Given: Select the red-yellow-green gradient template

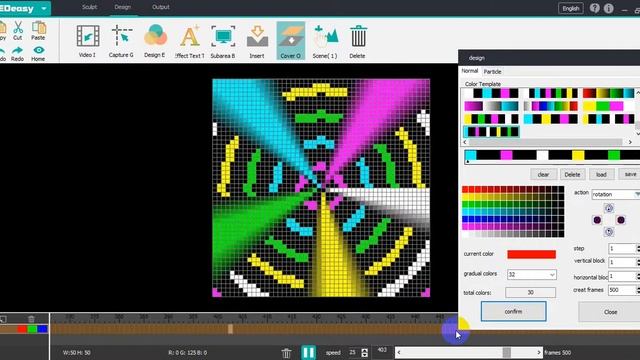Looking at the screenshot, I should pos(609,93).
